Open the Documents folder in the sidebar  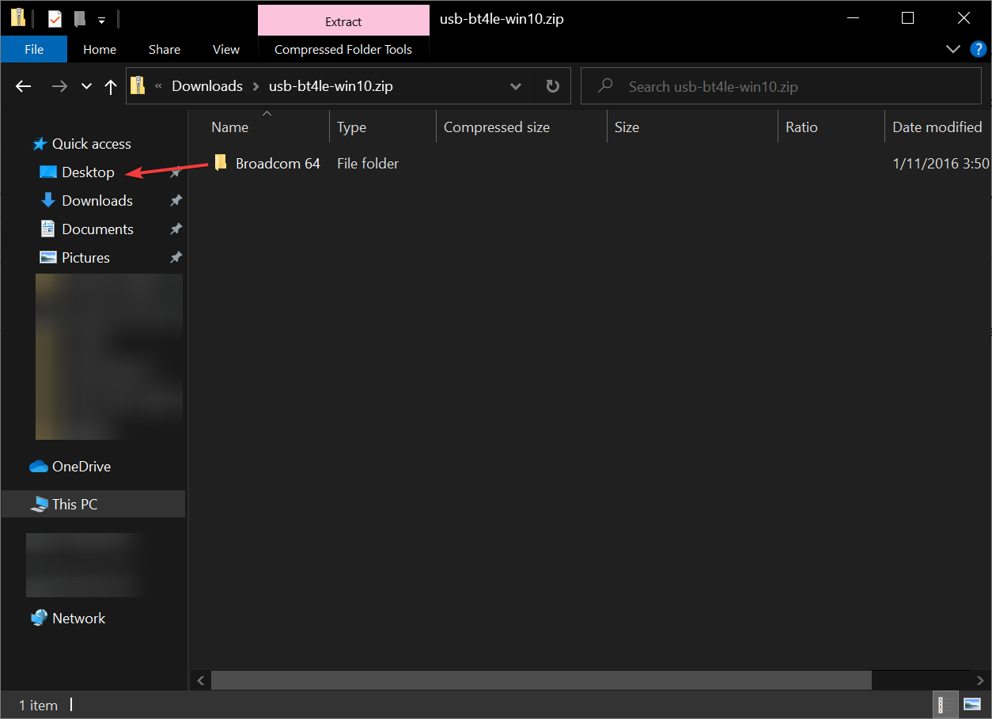click(x=95, y=228)
